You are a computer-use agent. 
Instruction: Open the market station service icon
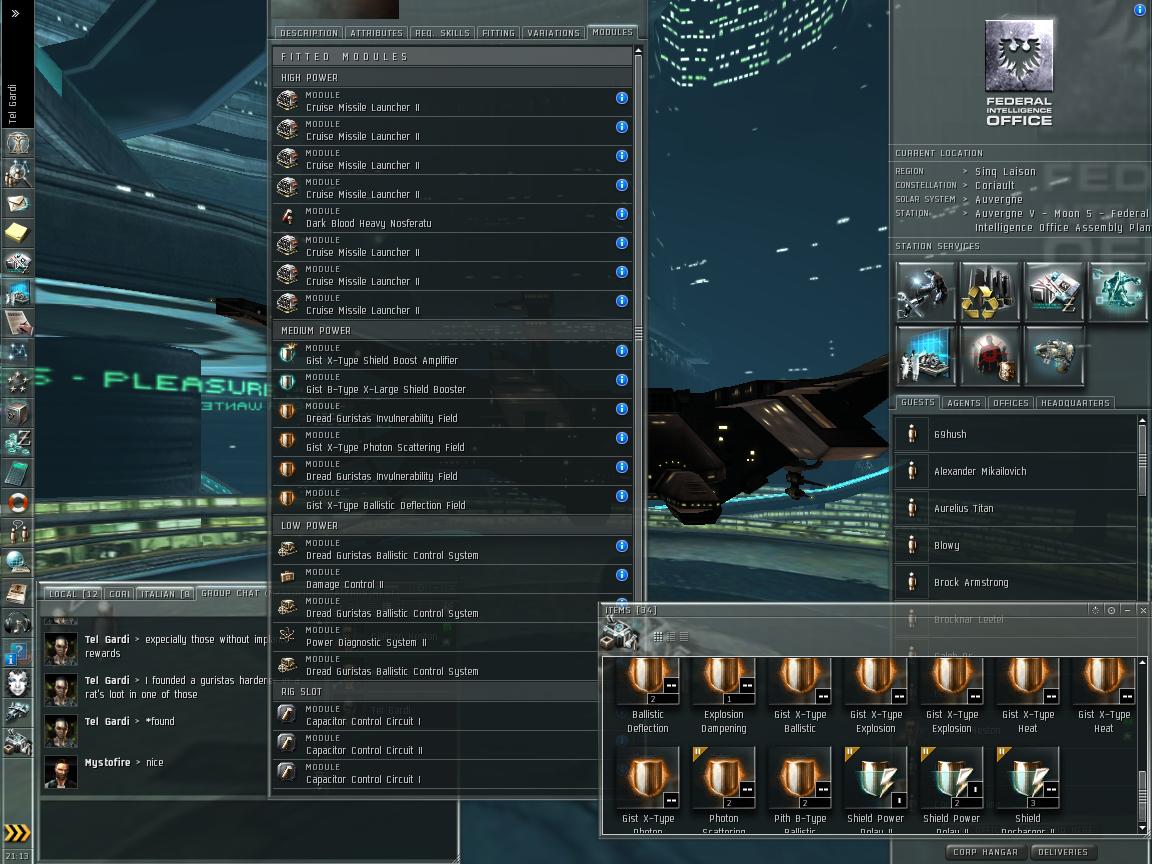point(1054,292)
